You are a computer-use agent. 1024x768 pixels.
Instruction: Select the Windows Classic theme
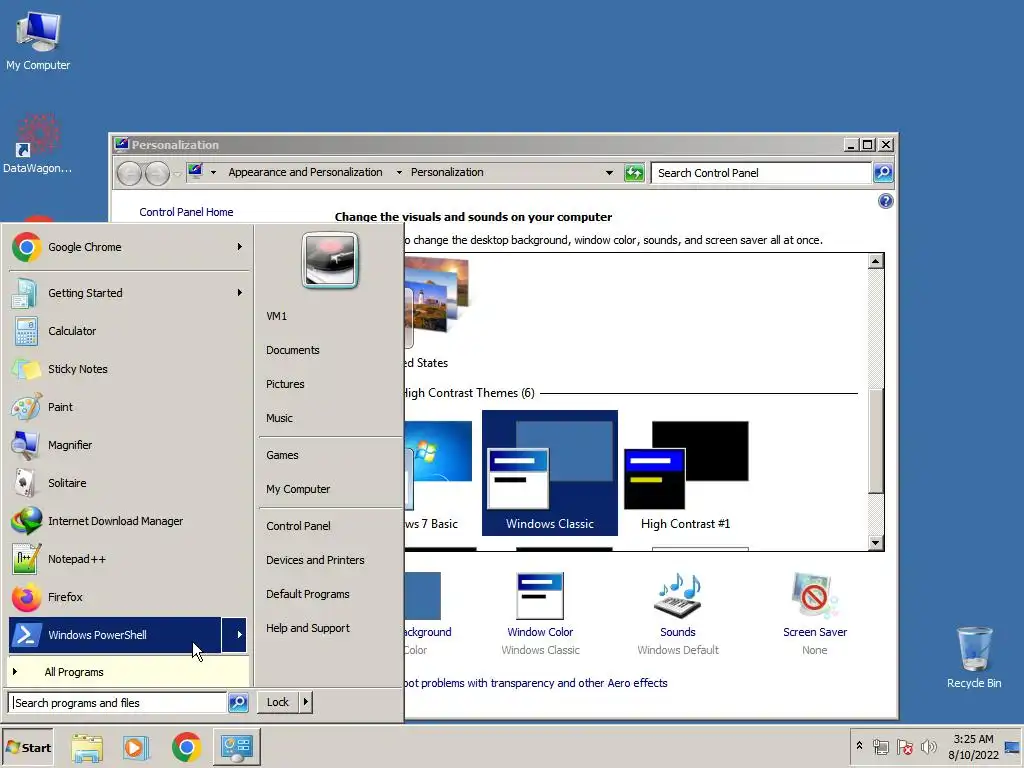(550, 473)
